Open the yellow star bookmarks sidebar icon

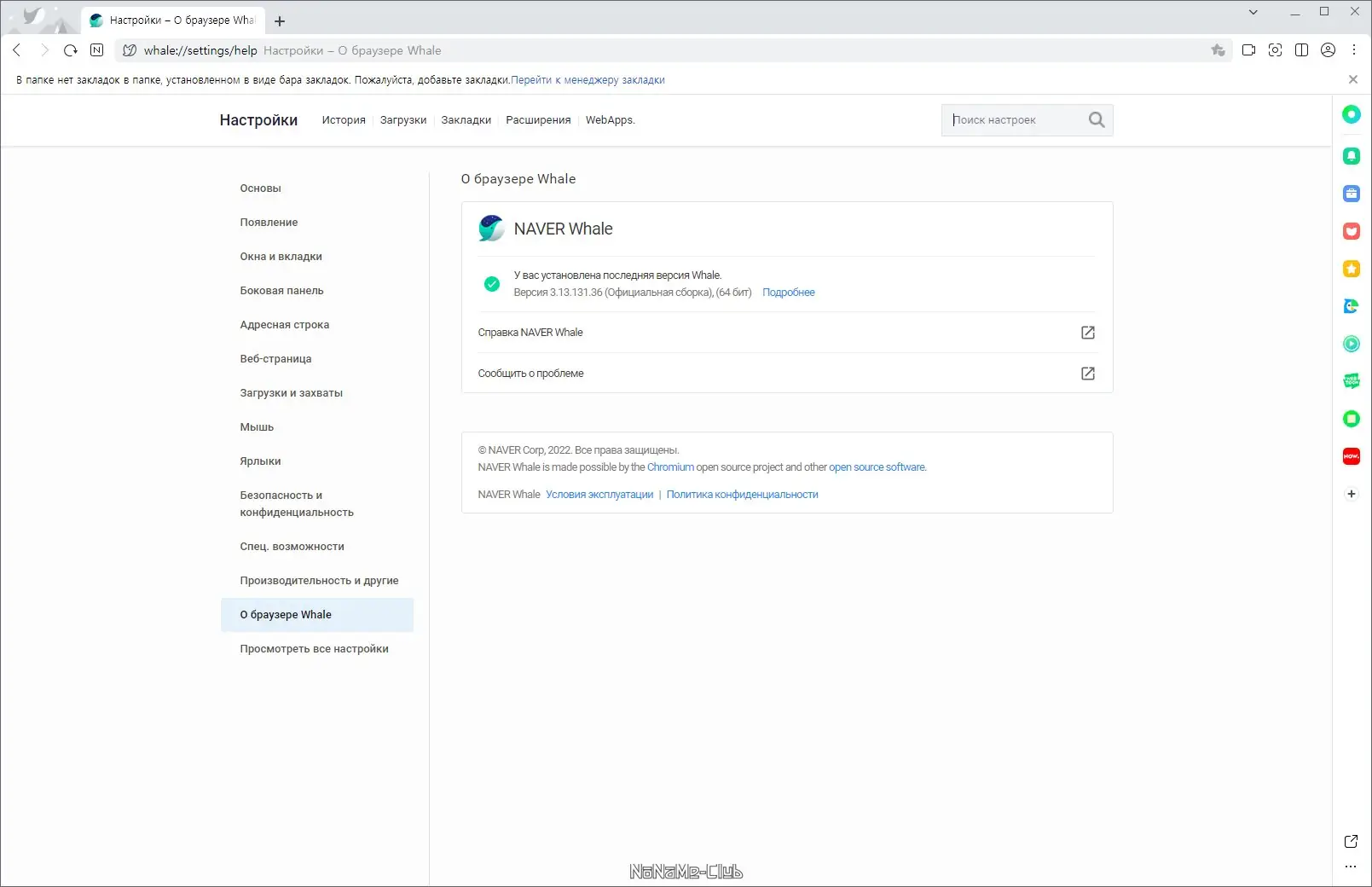pyautogui.click(x=1352, y=269)
